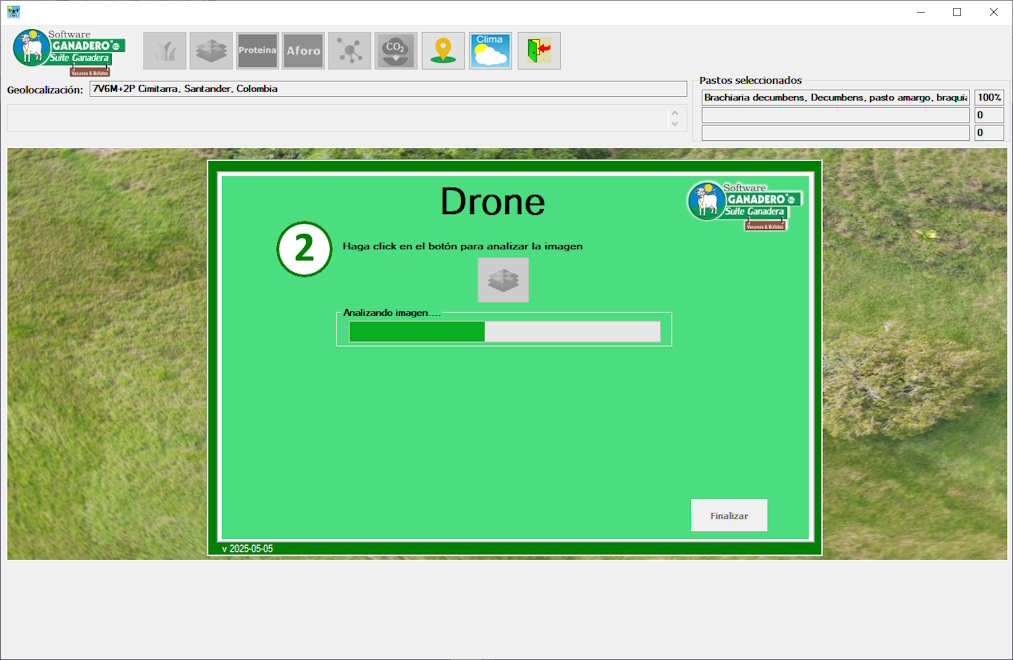Viewport: 1013px width, 660px height.
Task: Click the map pin geolocation icon
Action: [x=443, y=51]
